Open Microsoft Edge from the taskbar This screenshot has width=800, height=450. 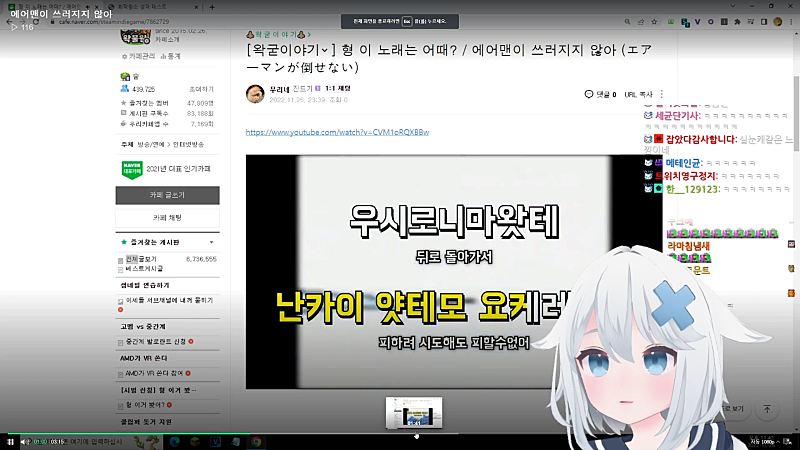pos(174,442)
